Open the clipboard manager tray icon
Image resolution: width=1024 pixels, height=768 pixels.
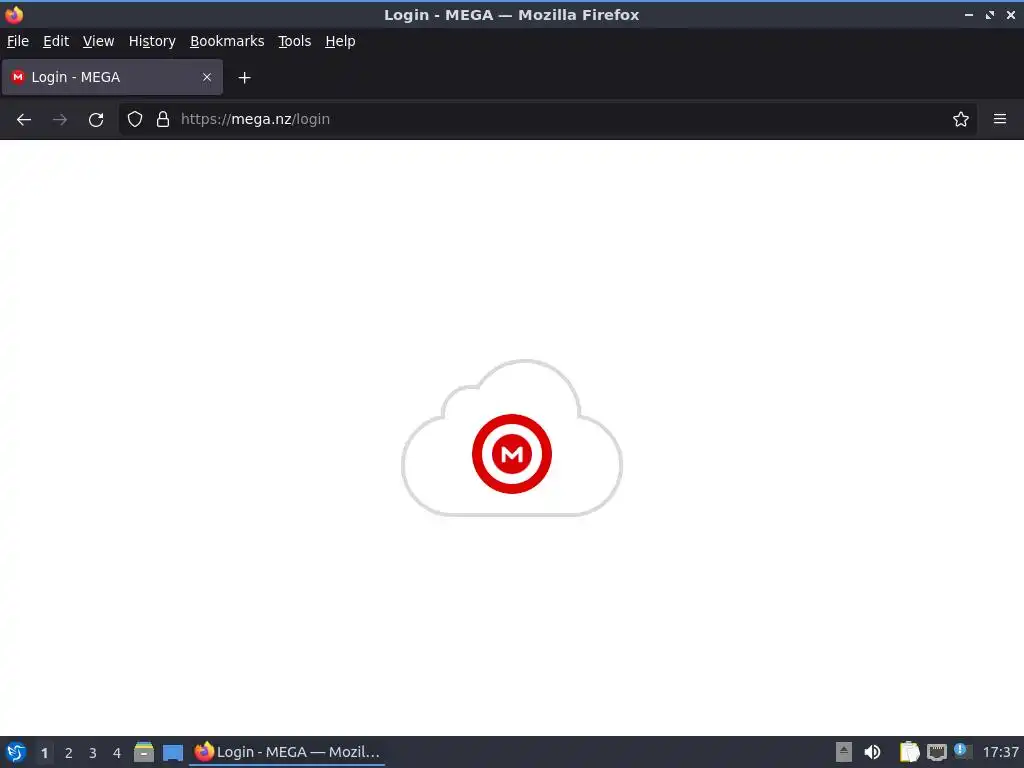(909, 752)
